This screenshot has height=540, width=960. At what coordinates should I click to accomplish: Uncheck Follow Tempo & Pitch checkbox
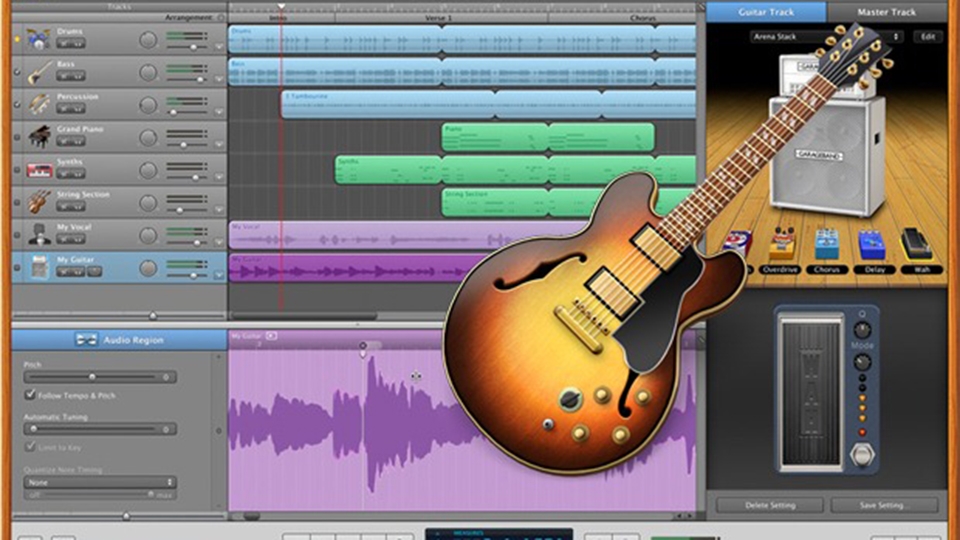pyautogui.click(x=29, y=395)
